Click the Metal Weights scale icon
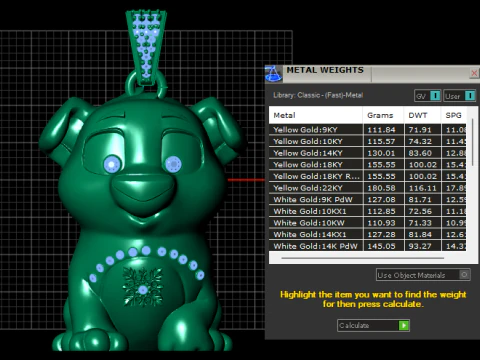Screen dimensions: 480x360 [x=273, y=74]
